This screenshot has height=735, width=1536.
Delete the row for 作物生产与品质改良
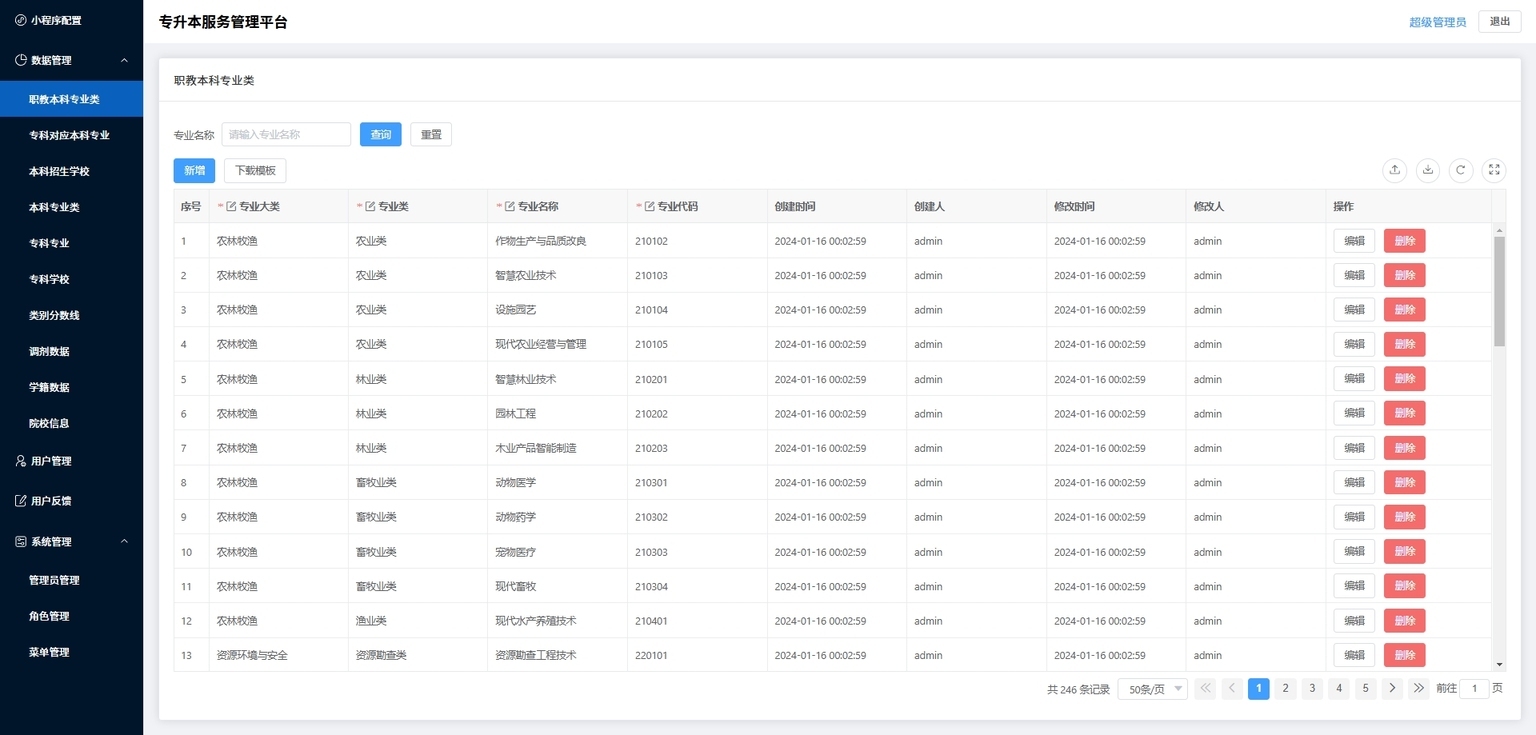(1404, 241)
